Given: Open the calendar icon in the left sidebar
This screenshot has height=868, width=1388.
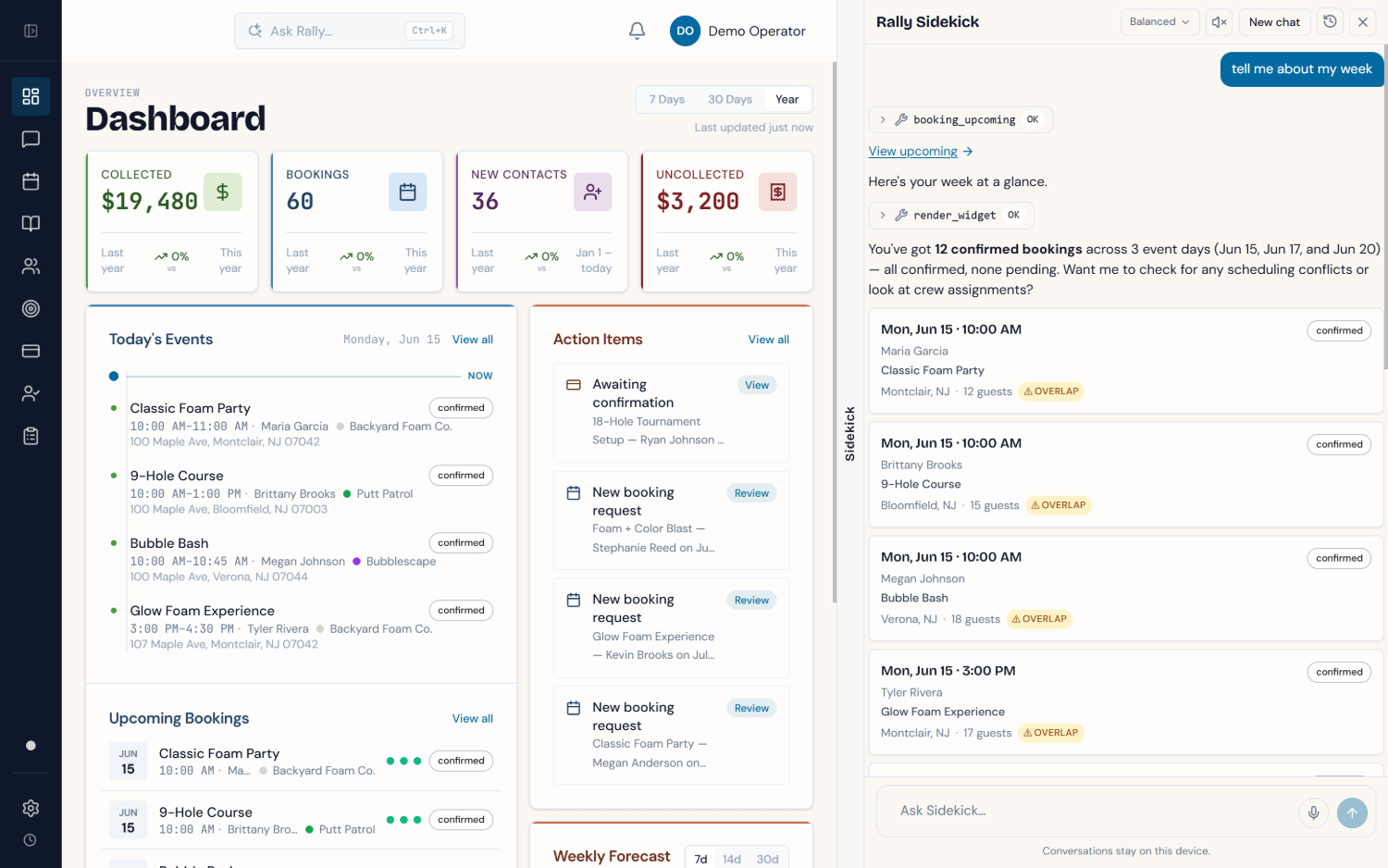Looking at the screenshot, I should click(x=31, y=181).
